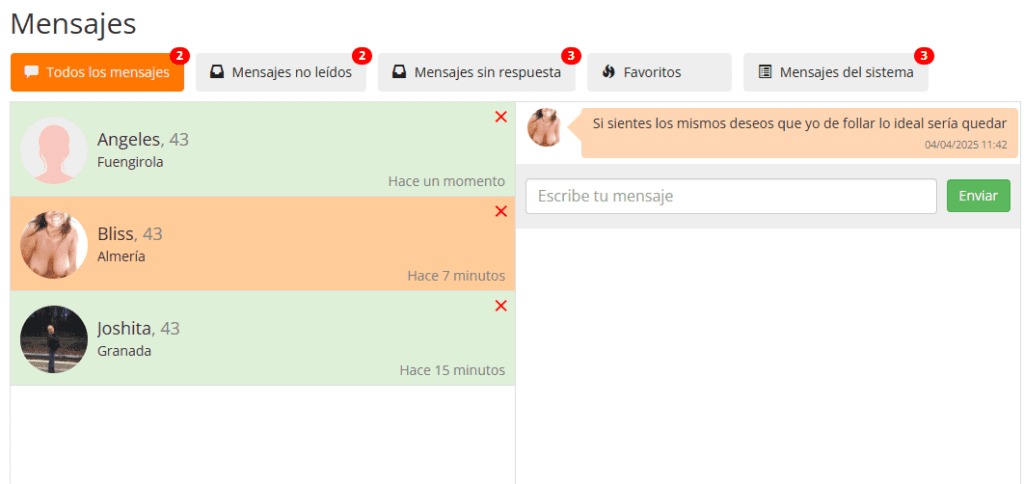Click the flame icon on Favoritos
The image size is (1024, 484).
pyautogui.click(x=608, y=72)
